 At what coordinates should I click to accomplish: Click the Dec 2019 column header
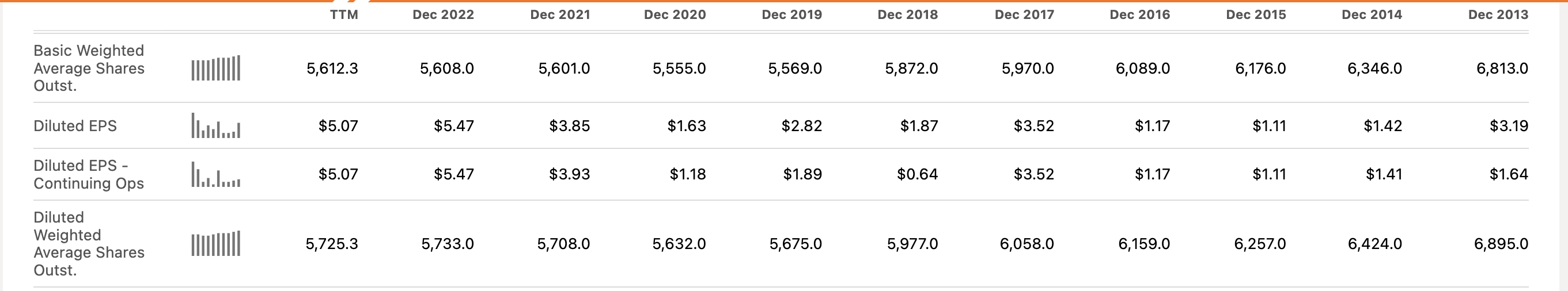point(791,14)
